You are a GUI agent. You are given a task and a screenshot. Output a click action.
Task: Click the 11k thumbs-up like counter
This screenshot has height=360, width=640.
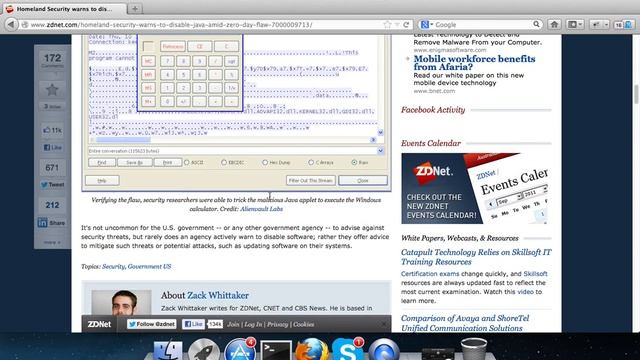(x=52, y=130)
